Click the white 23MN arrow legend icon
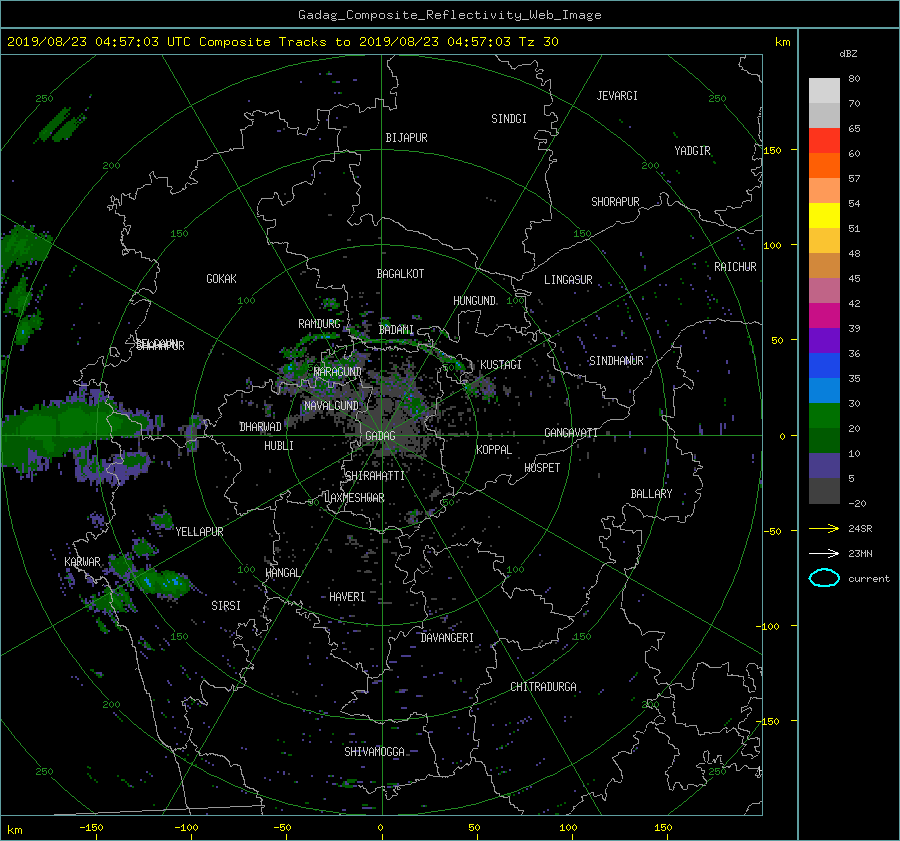 tap(824, 553)
